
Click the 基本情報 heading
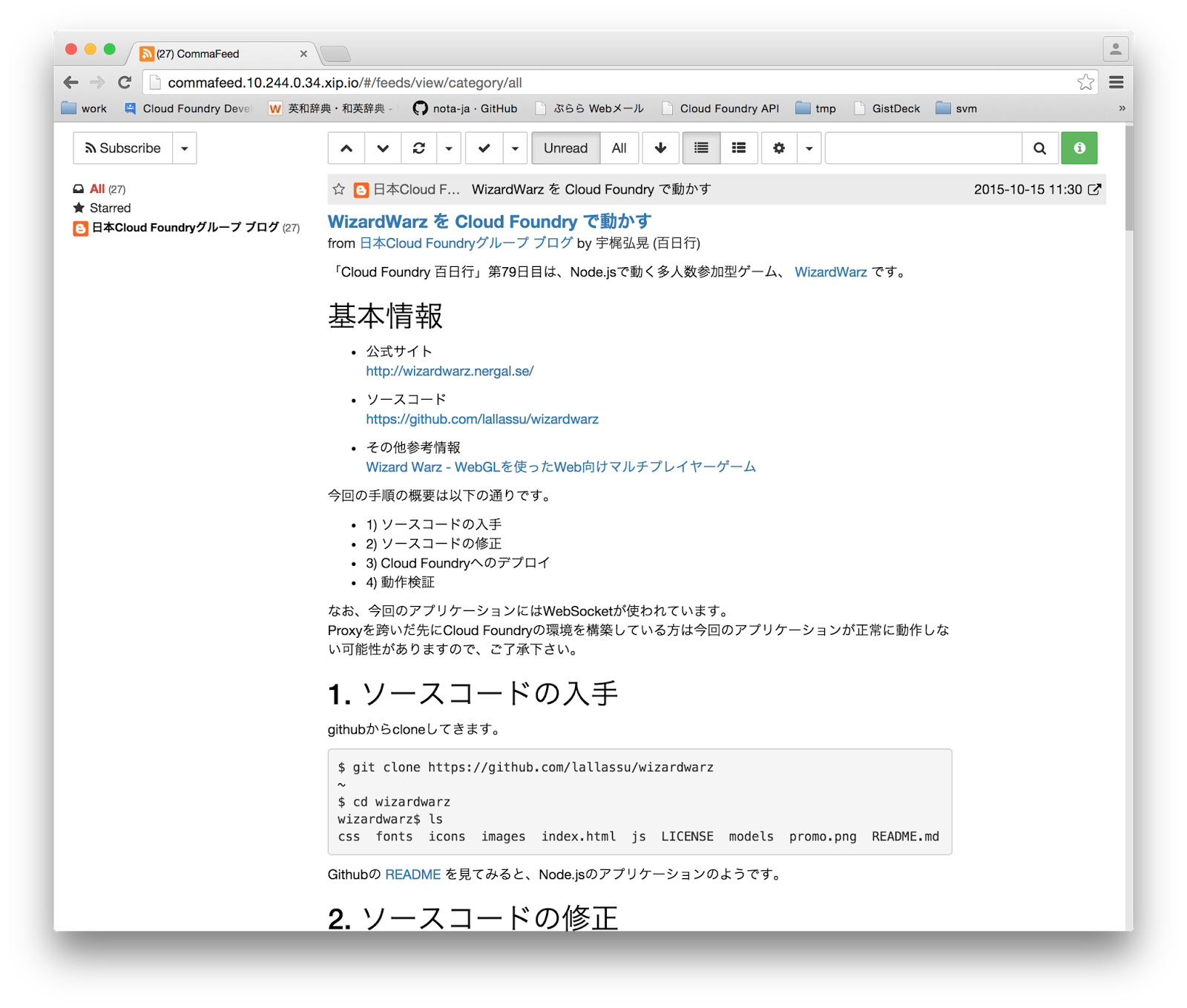(385, 316)
